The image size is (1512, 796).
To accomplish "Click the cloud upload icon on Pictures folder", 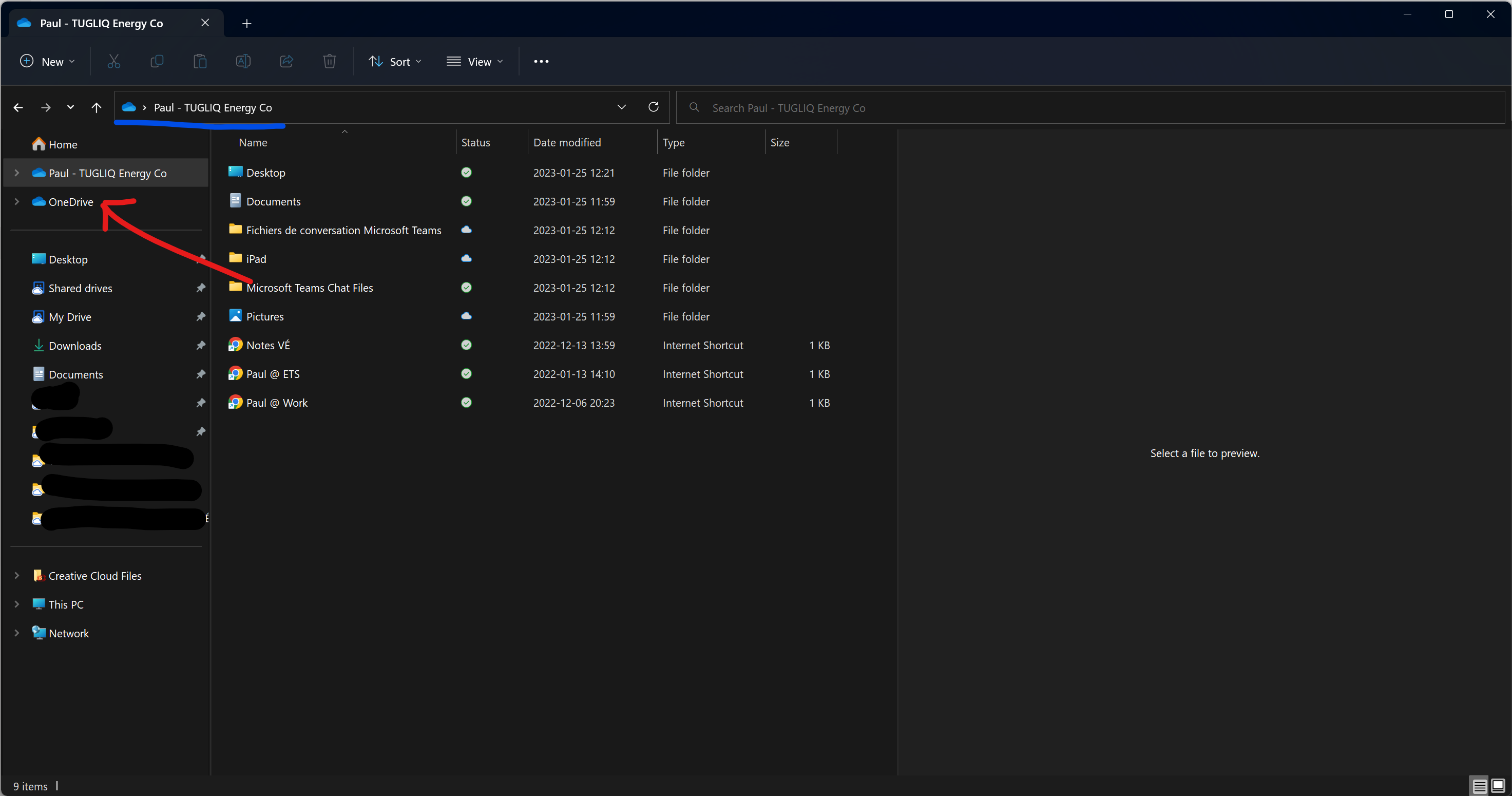I will (x=466, y=316).
